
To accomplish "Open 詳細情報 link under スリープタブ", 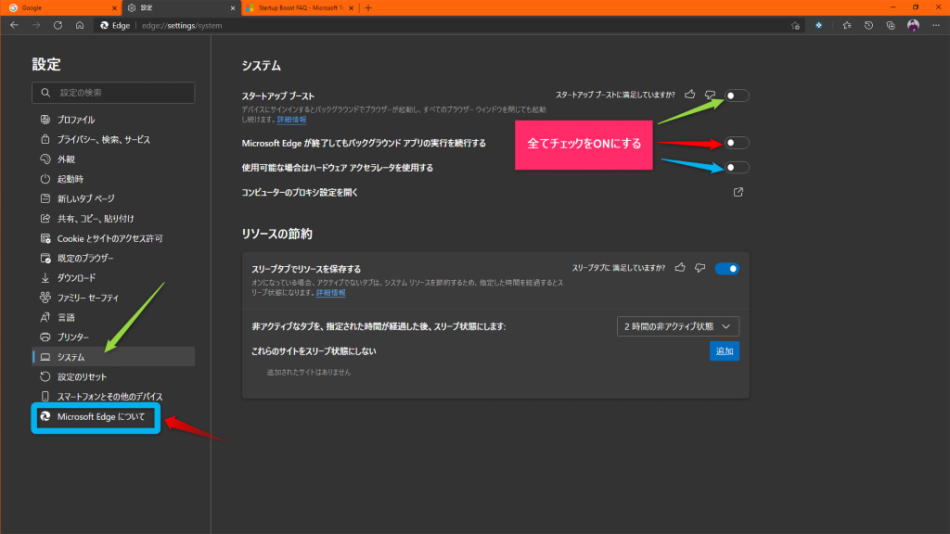I will (331, 293).
